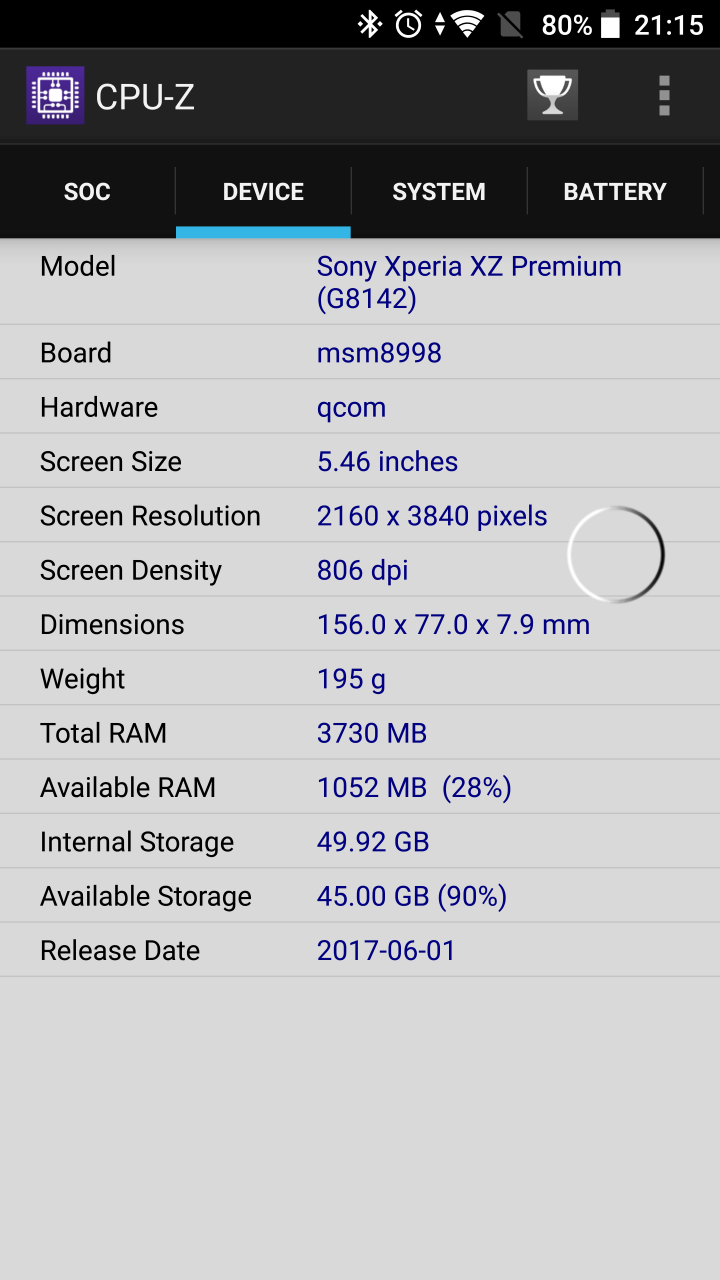Tap the alarm clock status icon
The image size is (720, 1280).
coord(408,24)
